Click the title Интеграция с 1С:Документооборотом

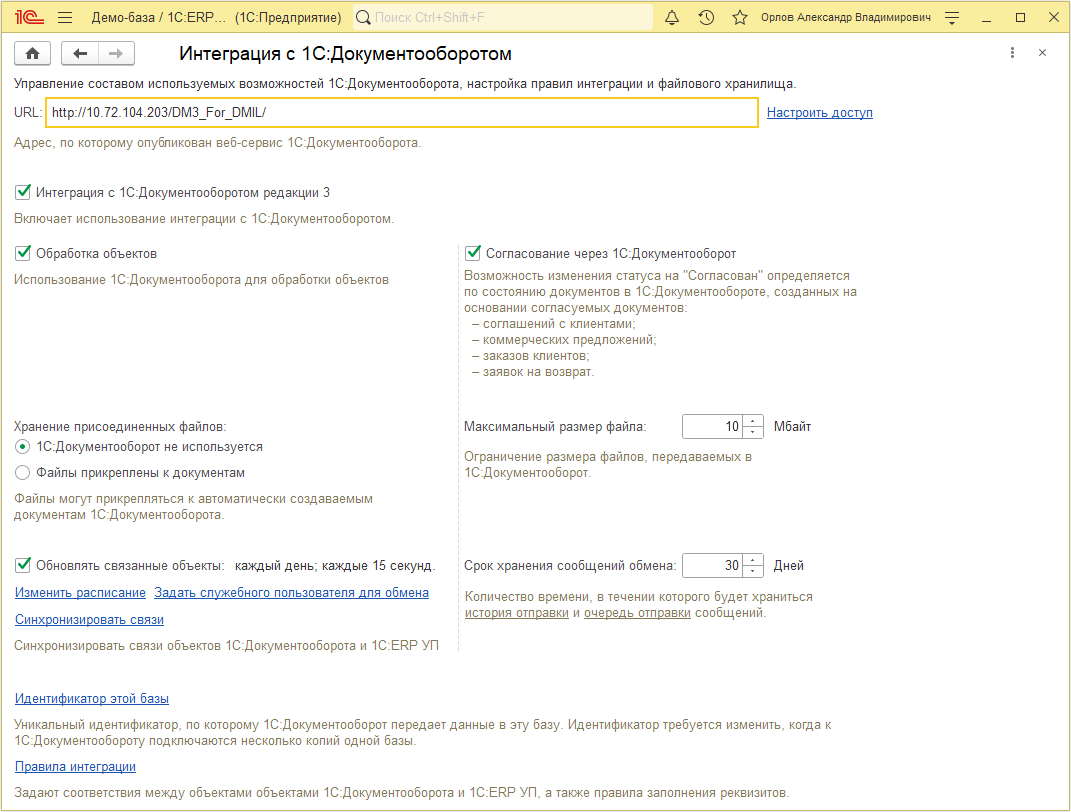[346, 53]
